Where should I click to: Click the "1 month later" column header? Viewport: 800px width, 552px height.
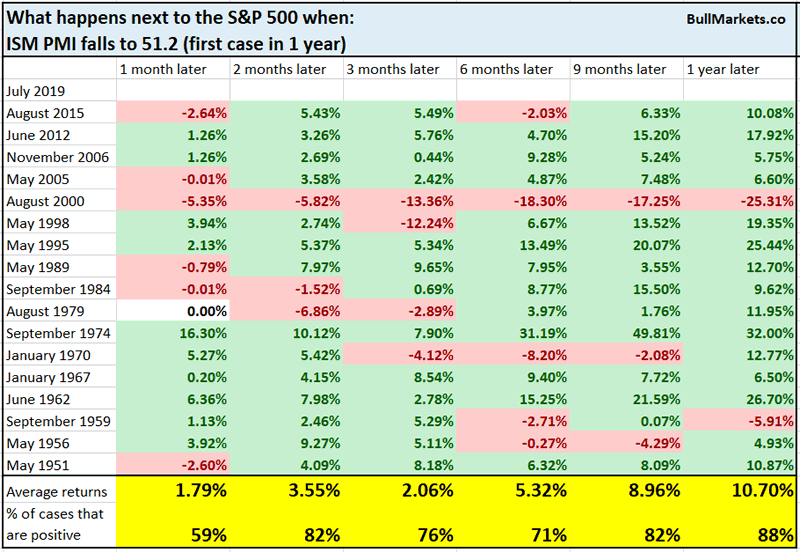160,69
